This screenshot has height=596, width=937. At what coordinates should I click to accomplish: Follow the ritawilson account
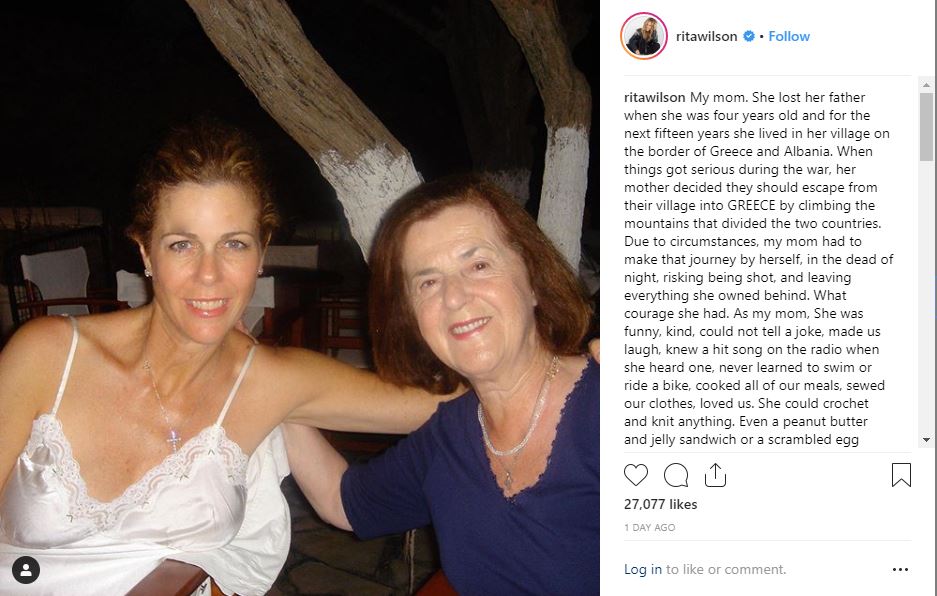[789, 37]
